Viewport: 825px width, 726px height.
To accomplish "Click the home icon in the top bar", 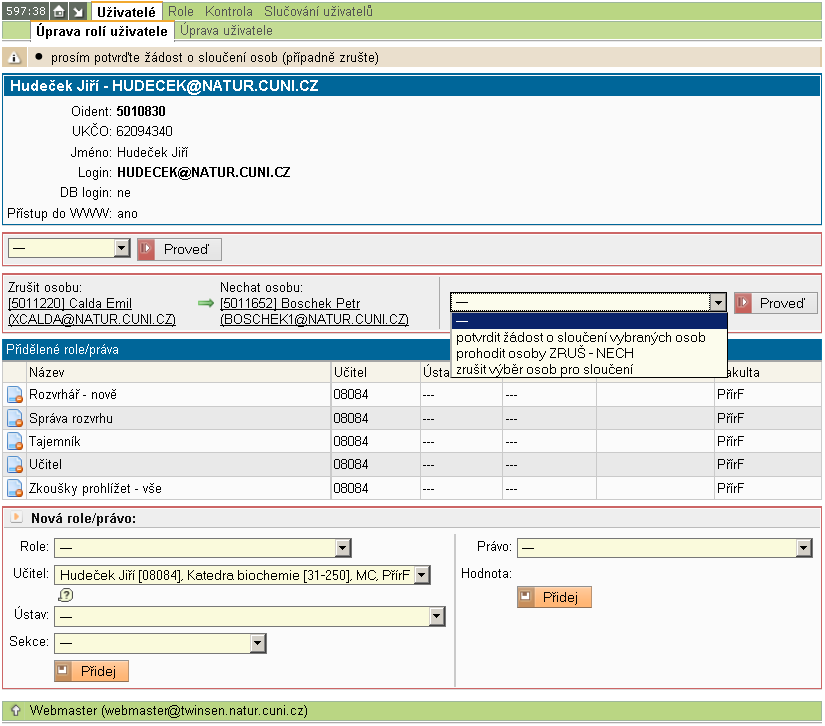I will [58, 11].
